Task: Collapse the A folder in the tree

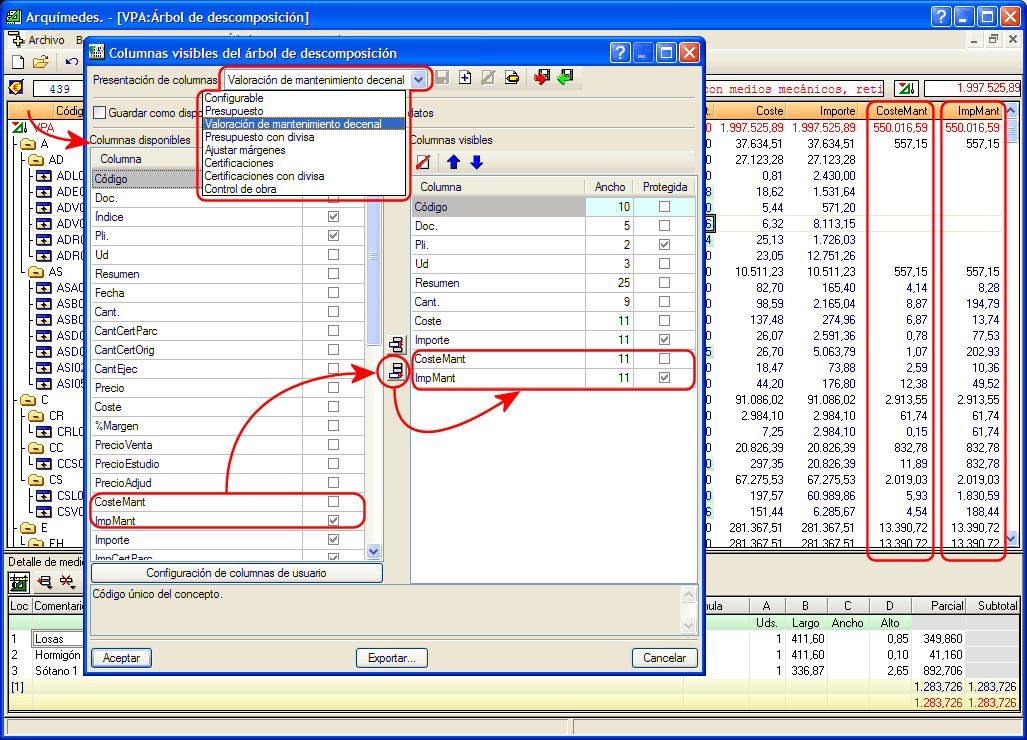Action: 28,143
